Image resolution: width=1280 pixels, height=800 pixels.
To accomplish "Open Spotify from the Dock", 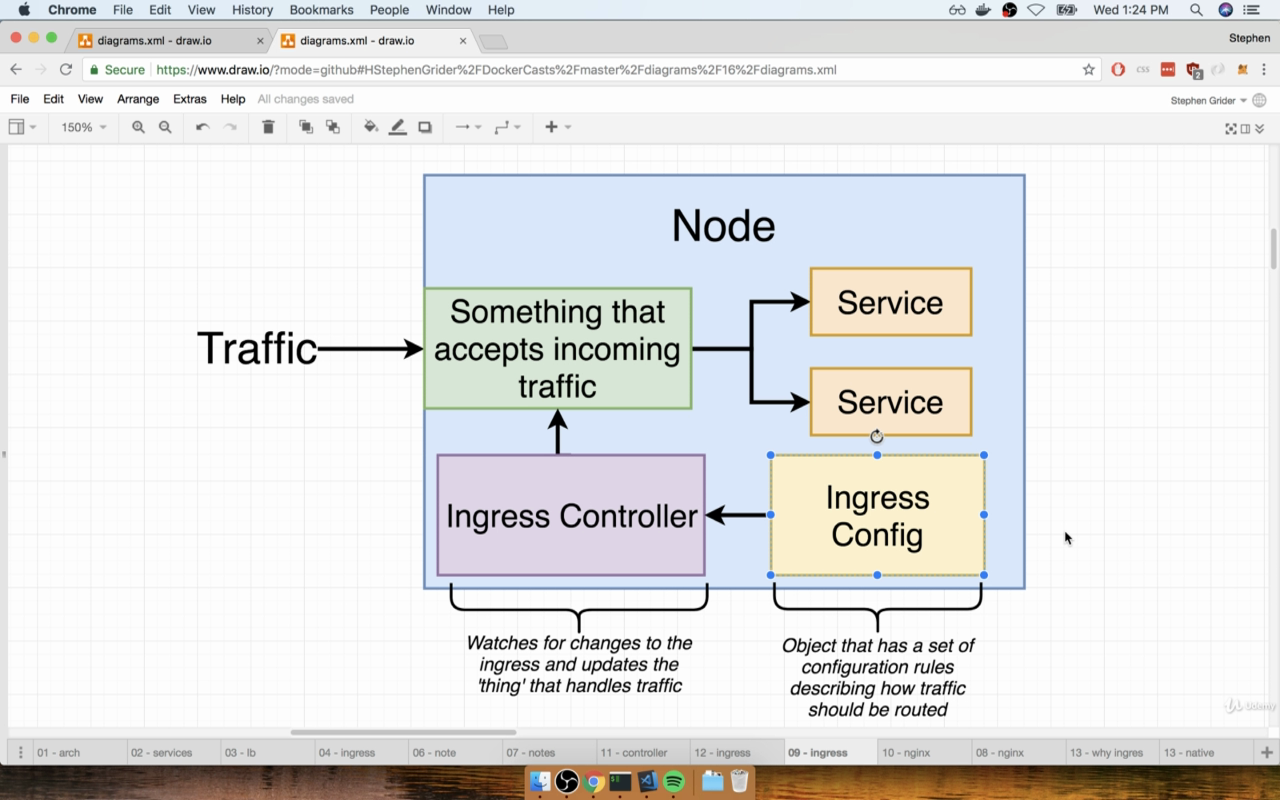I will point(673,781).
